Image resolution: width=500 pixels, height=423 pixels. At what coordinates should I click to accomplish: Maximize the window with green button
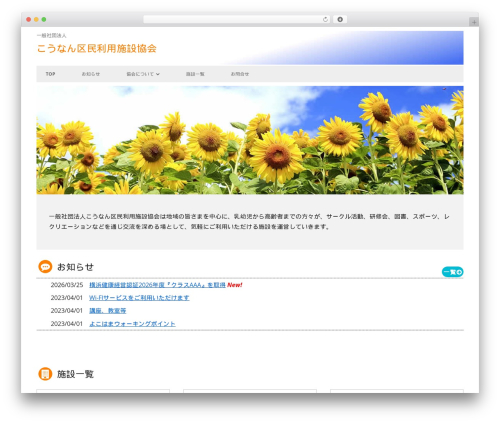pos(44,20)
